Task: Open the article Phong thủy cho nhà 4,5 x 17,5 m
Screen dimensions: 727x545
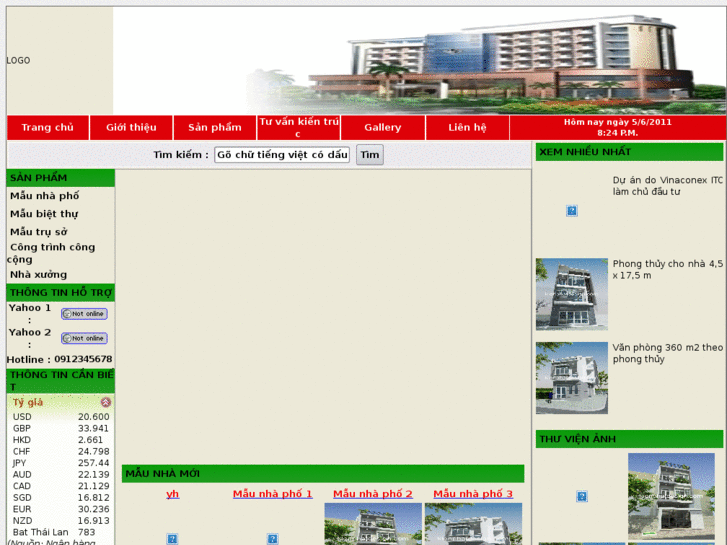Action: (x=668, y=269)
